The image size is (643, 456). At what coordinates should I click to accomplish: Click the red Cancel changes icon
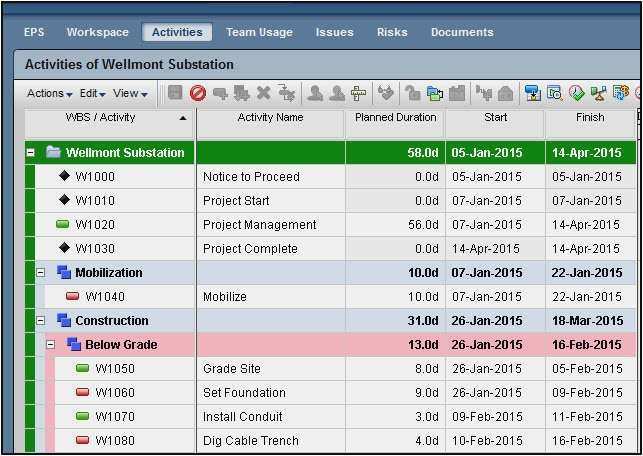click(x=198, y=94)
